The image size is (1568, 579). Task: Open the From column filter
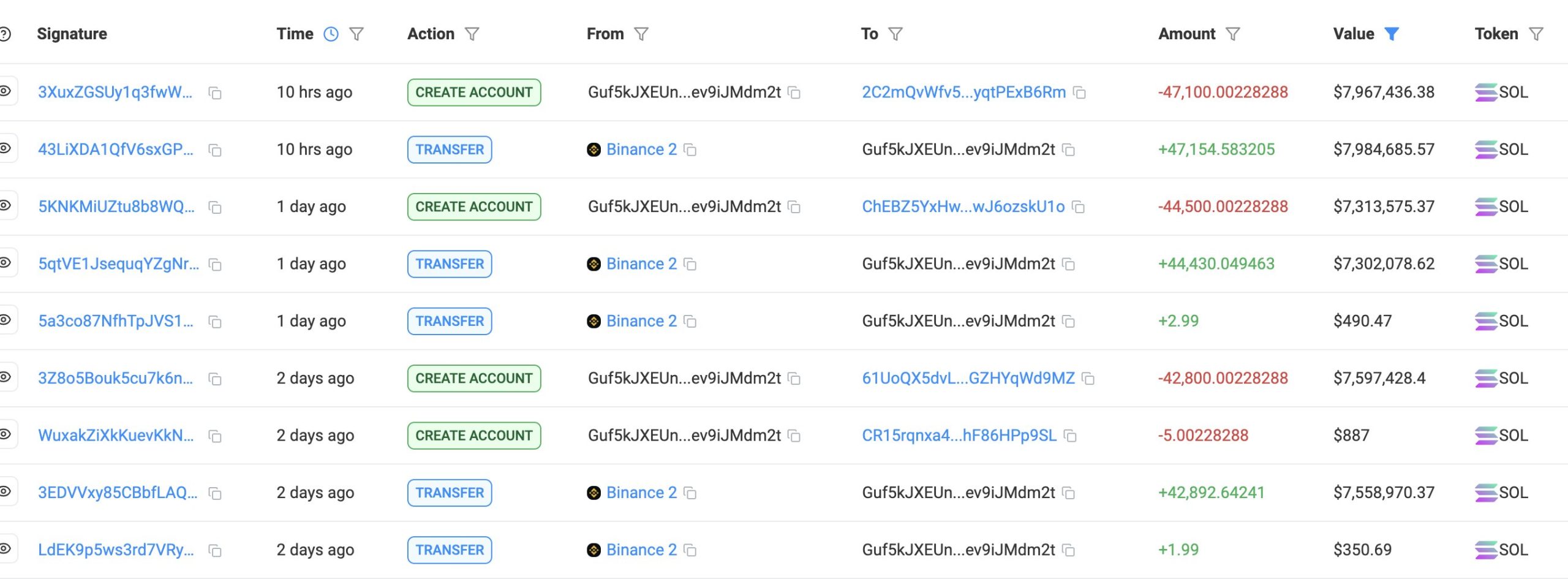point(641,34)
